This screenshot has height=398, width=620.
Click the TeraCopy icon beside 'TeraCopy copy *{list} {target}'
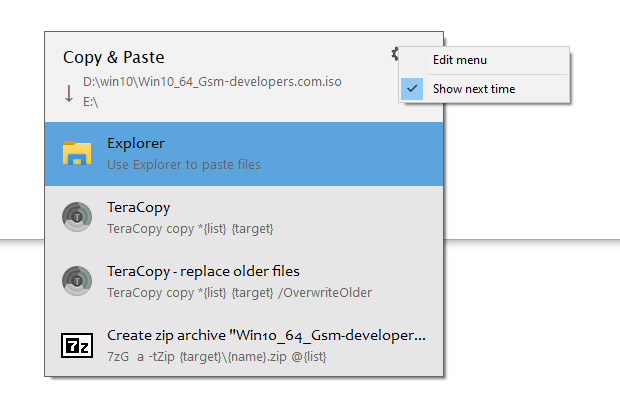pyautogui.click(x=77, y=217)
